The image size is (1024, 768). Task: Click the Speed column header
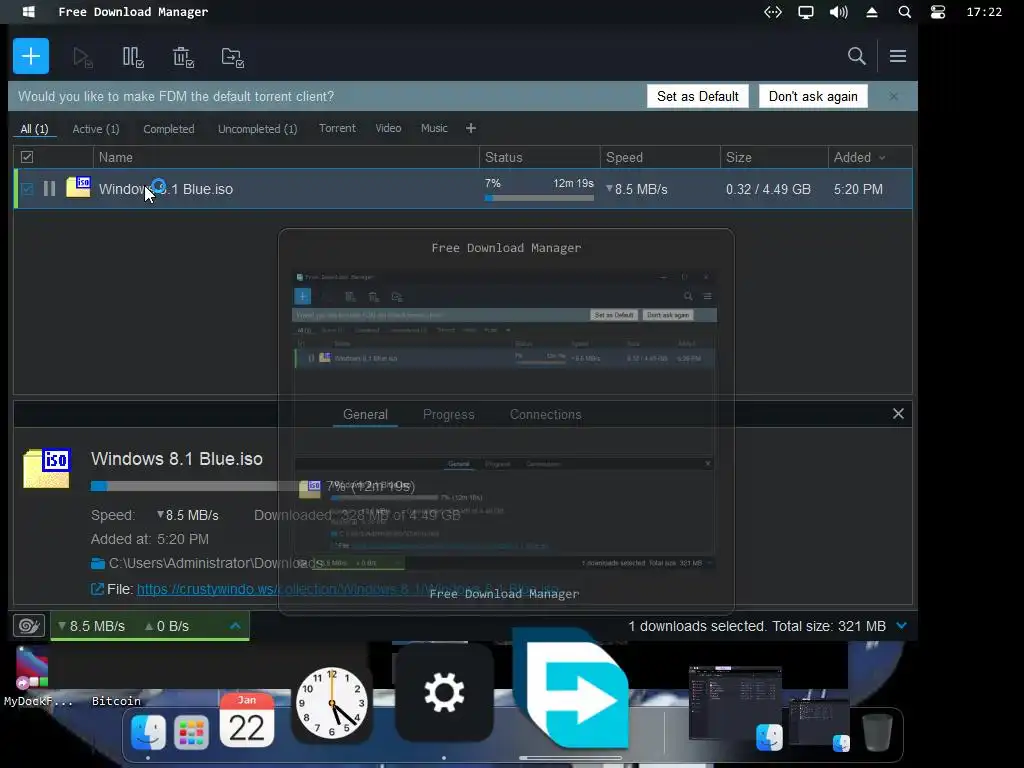pyautogui.click(x=660, y=157)
